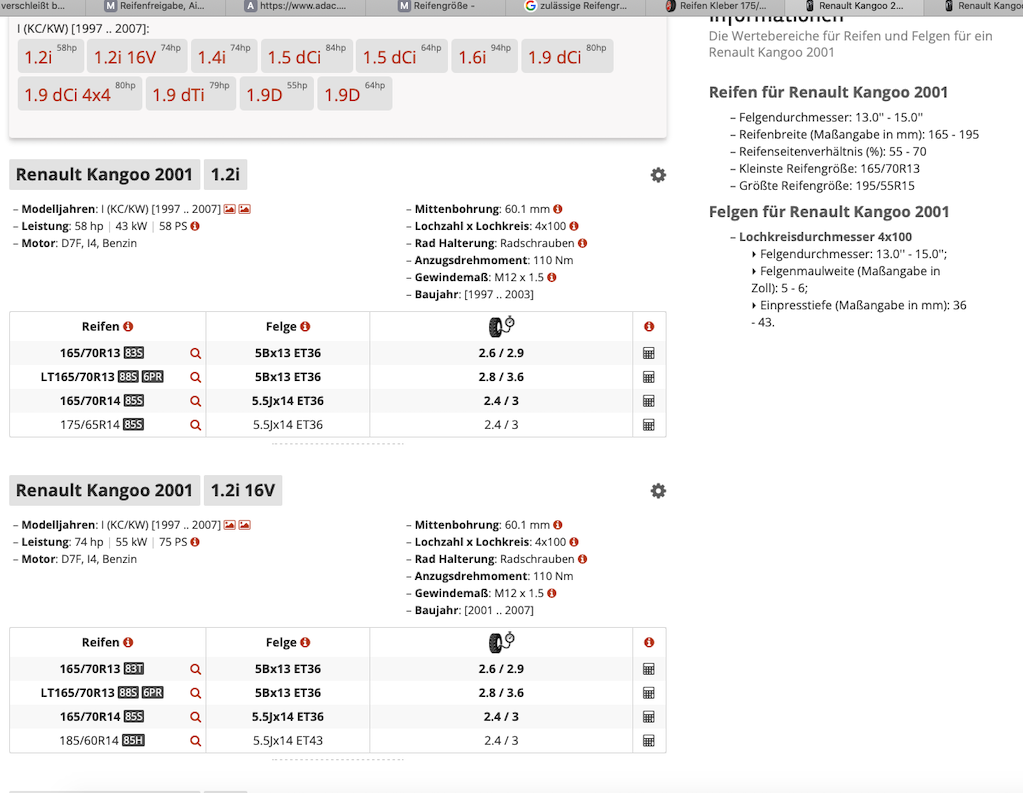Click magnifier next to 185/60R14 85H
Screen dimensions: 1023x793
(196, 741)
